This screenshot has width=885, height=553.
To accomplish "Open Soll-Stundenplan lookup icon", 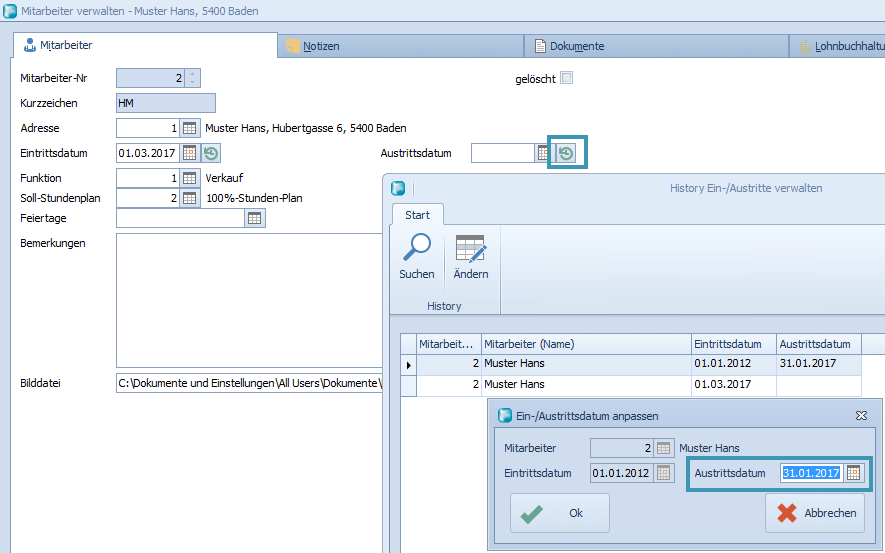I will 190,198.
